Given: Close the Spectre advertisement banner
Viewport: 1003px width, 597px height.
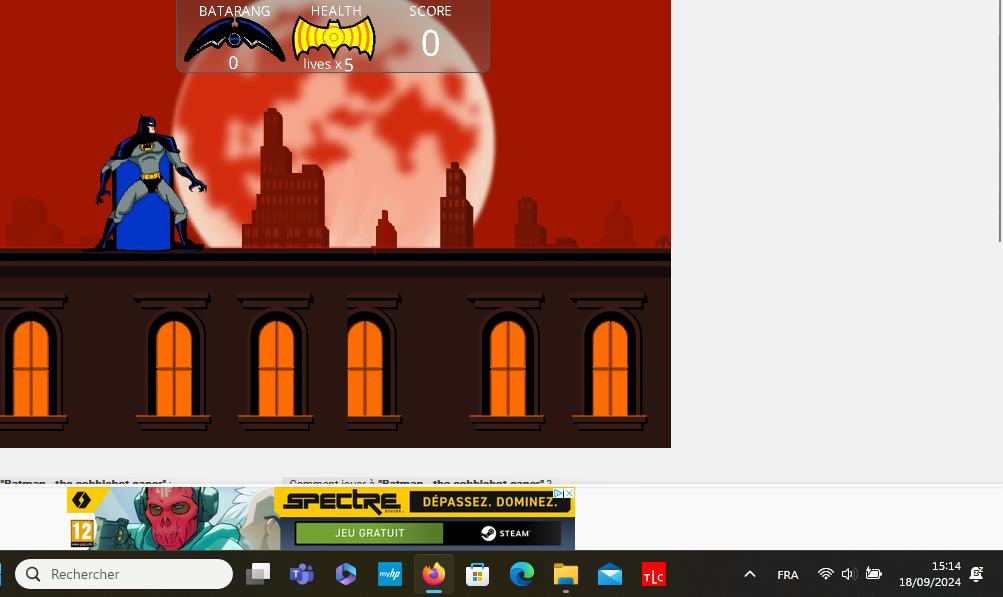Looking at the screenshot, I should (569, 493).
